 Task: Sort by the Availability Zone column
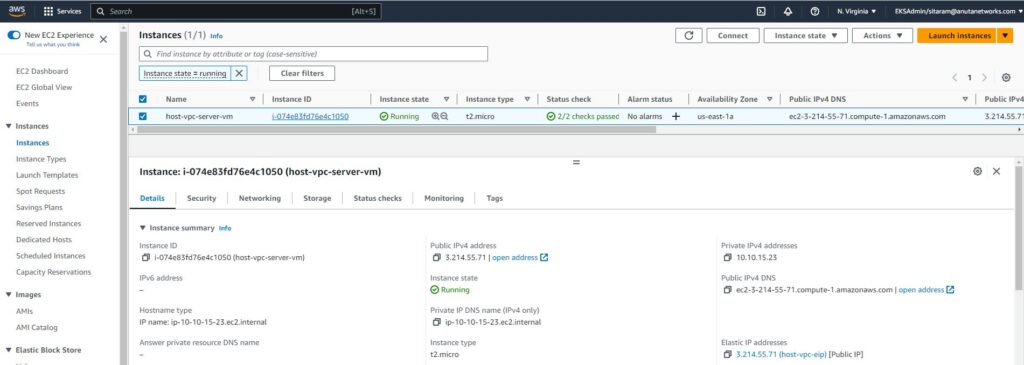(769, 99)
